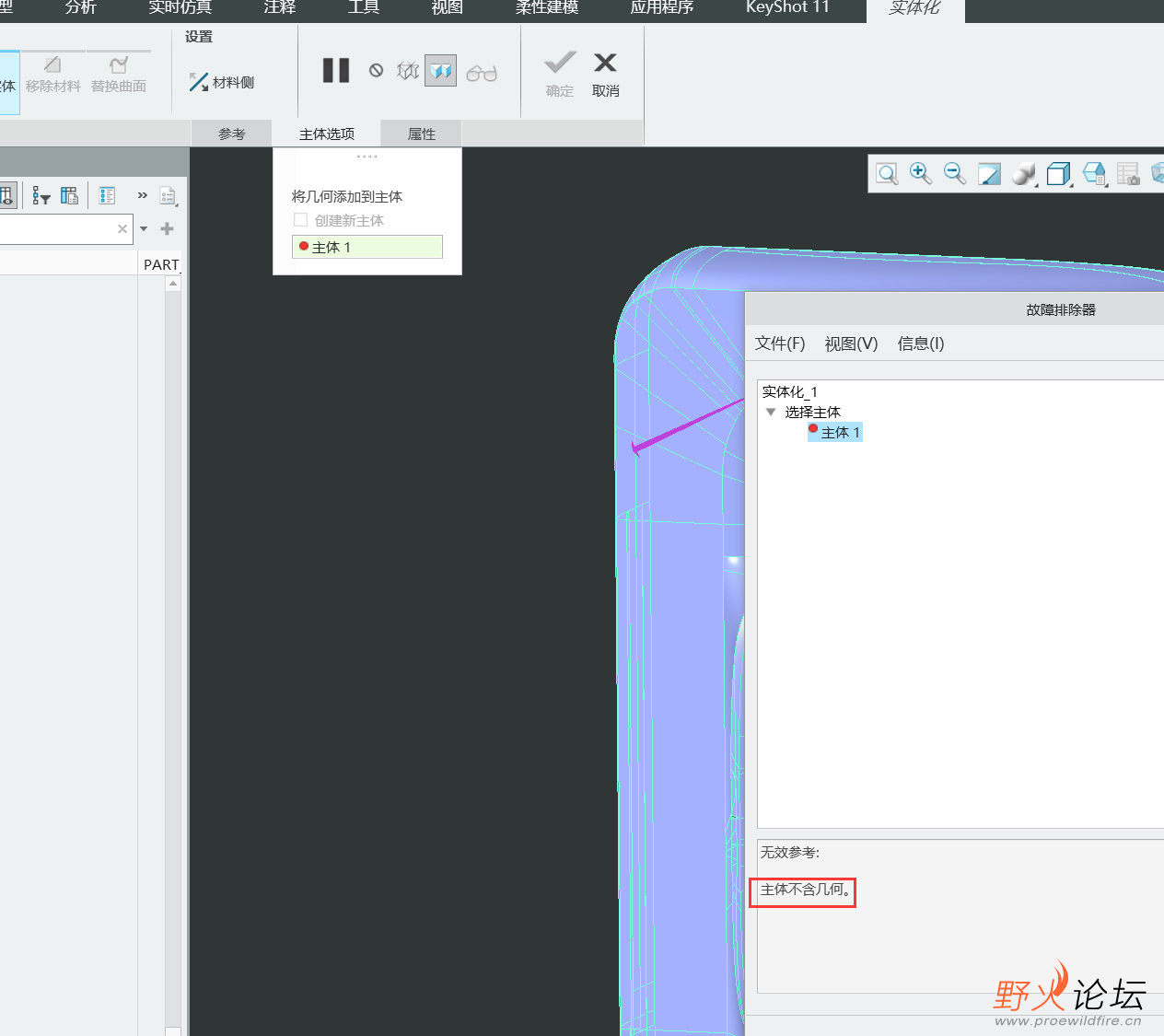
Task: Confirm with the 确定 checkmark button
Action: click(560, 74)
